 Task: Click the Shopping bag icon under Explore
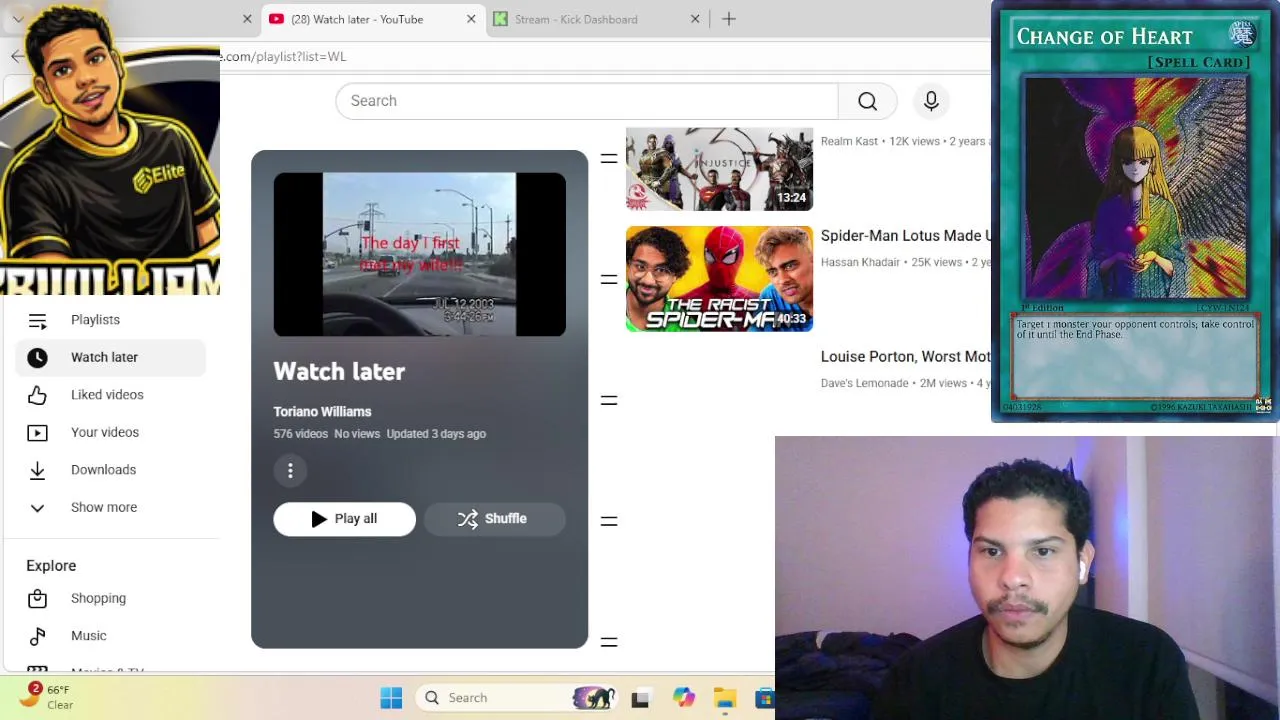click(37, 598)
